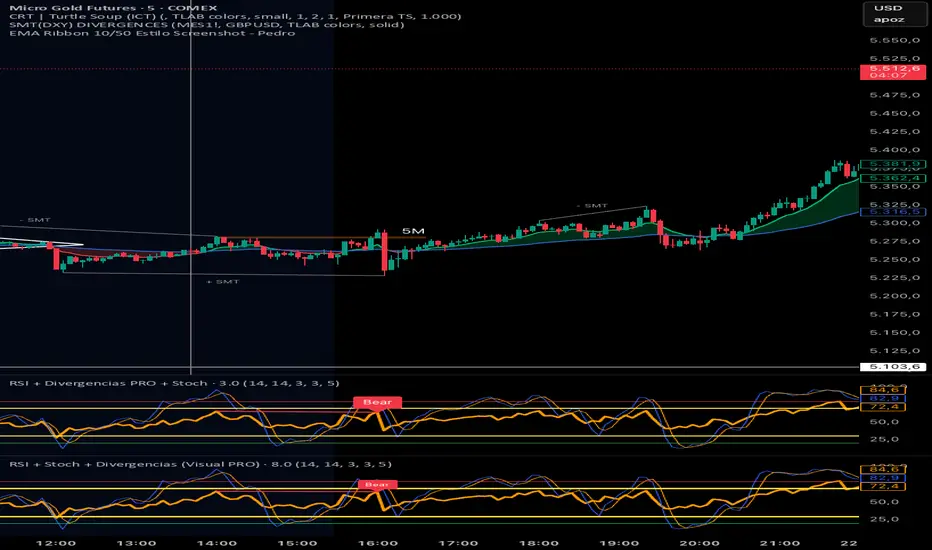Screen dimensions: 932x550
Task: Click the 15:00 time axis label
Action: 297,543
